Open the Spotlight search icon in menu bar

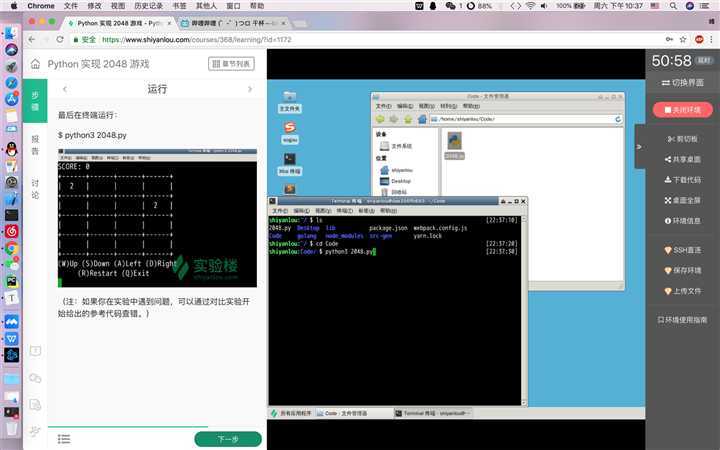pos(673,6)
